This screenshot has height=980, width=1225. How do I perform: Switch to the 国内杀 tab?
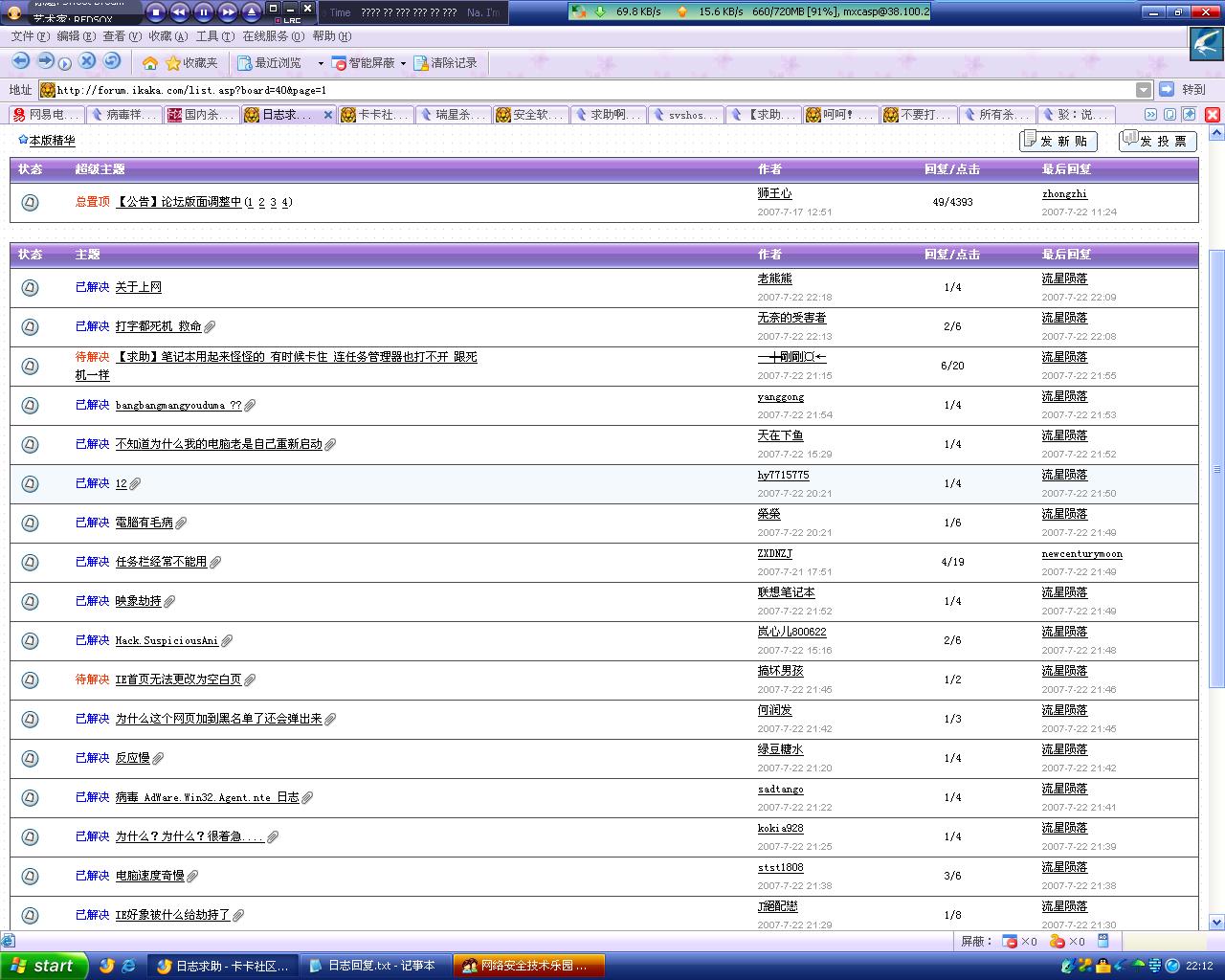(x=201, y=115)
